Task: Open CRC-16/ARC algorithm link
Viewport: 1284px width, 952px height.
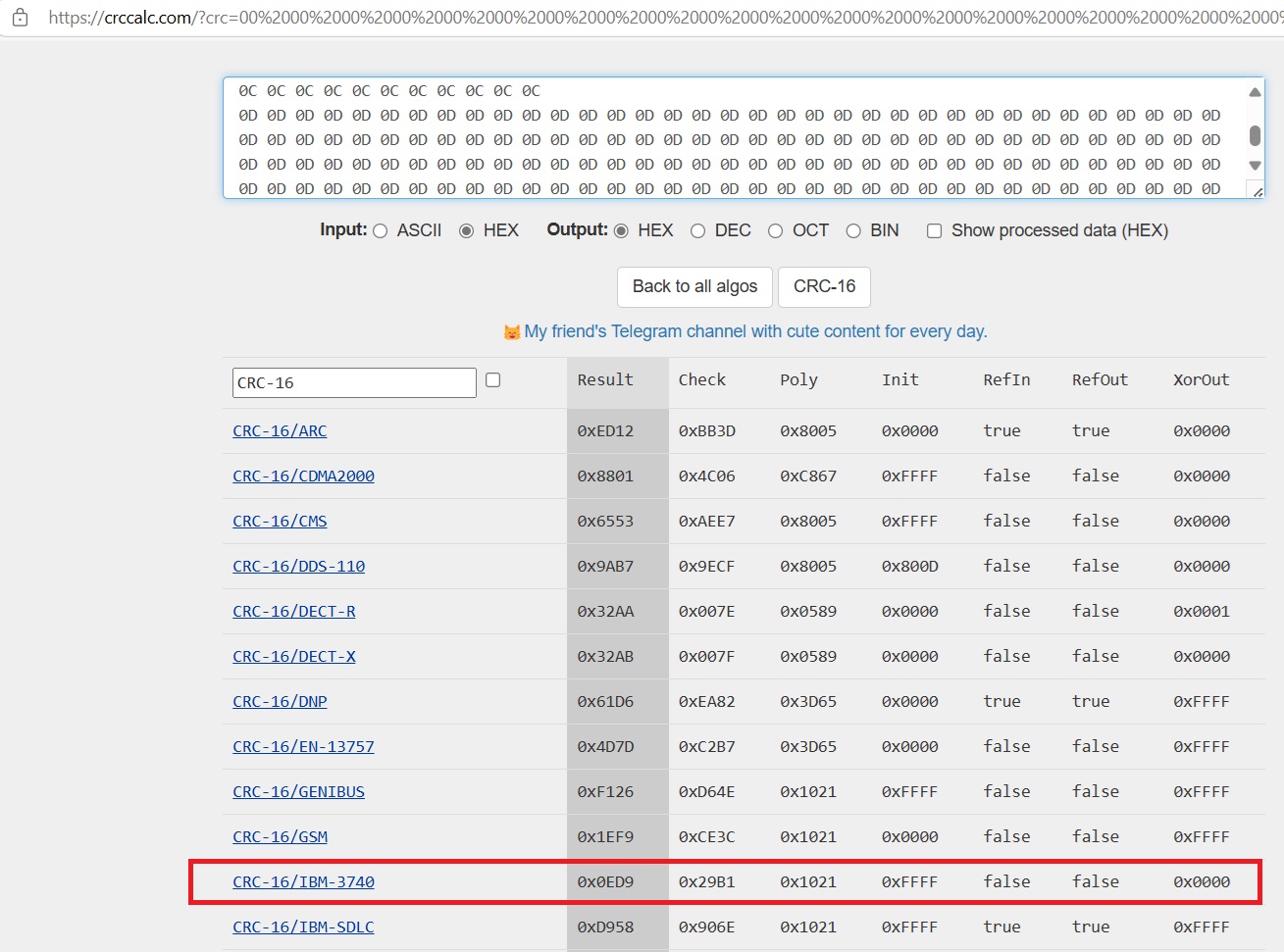Action: [x=280, y=430]
